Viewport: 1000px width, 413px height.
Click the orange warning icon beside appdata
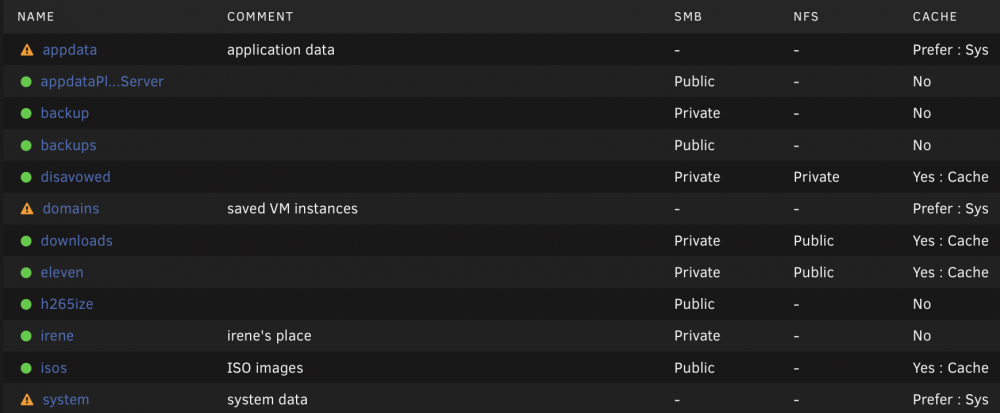[27, 50]
